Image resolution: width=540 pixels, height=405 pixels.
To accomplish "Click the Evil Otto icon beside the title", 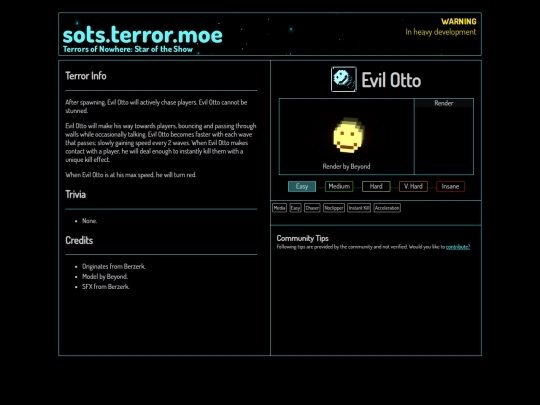I will coord(343,79).
